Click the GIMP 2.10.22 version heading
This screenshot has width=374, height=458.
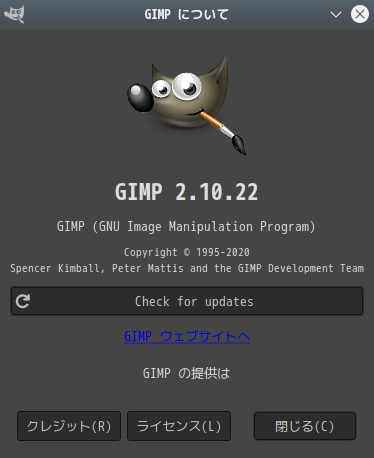click(x=187, y=192)
